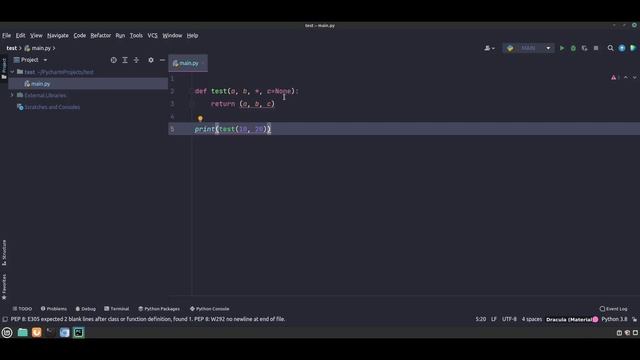Change the 4 spaces indent setting
This screenshot has width=640, height=360.
coord(532,319)
